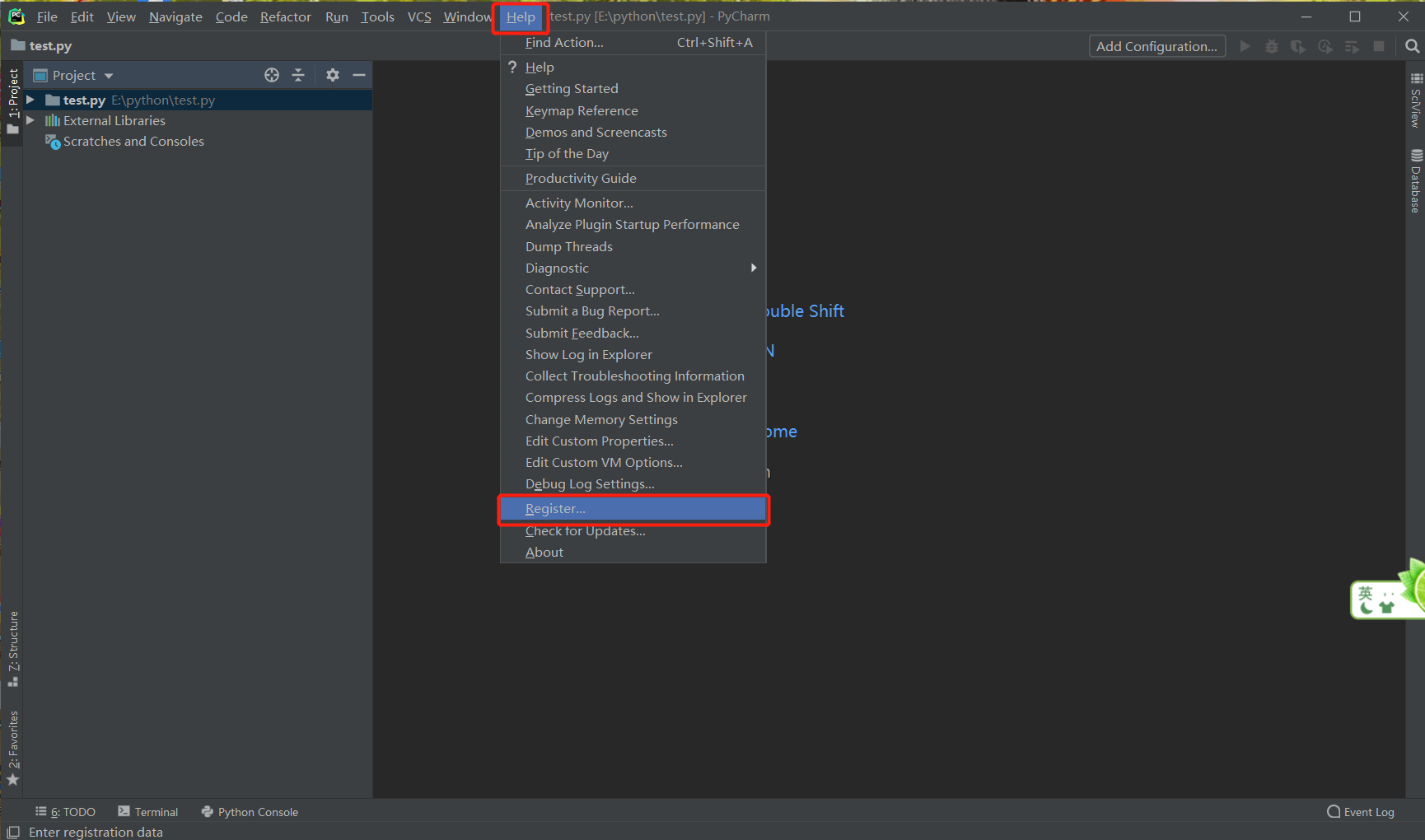Click the Profile run icon
Viewport: 1425px width, 840px height.
tap(1325, 46)
